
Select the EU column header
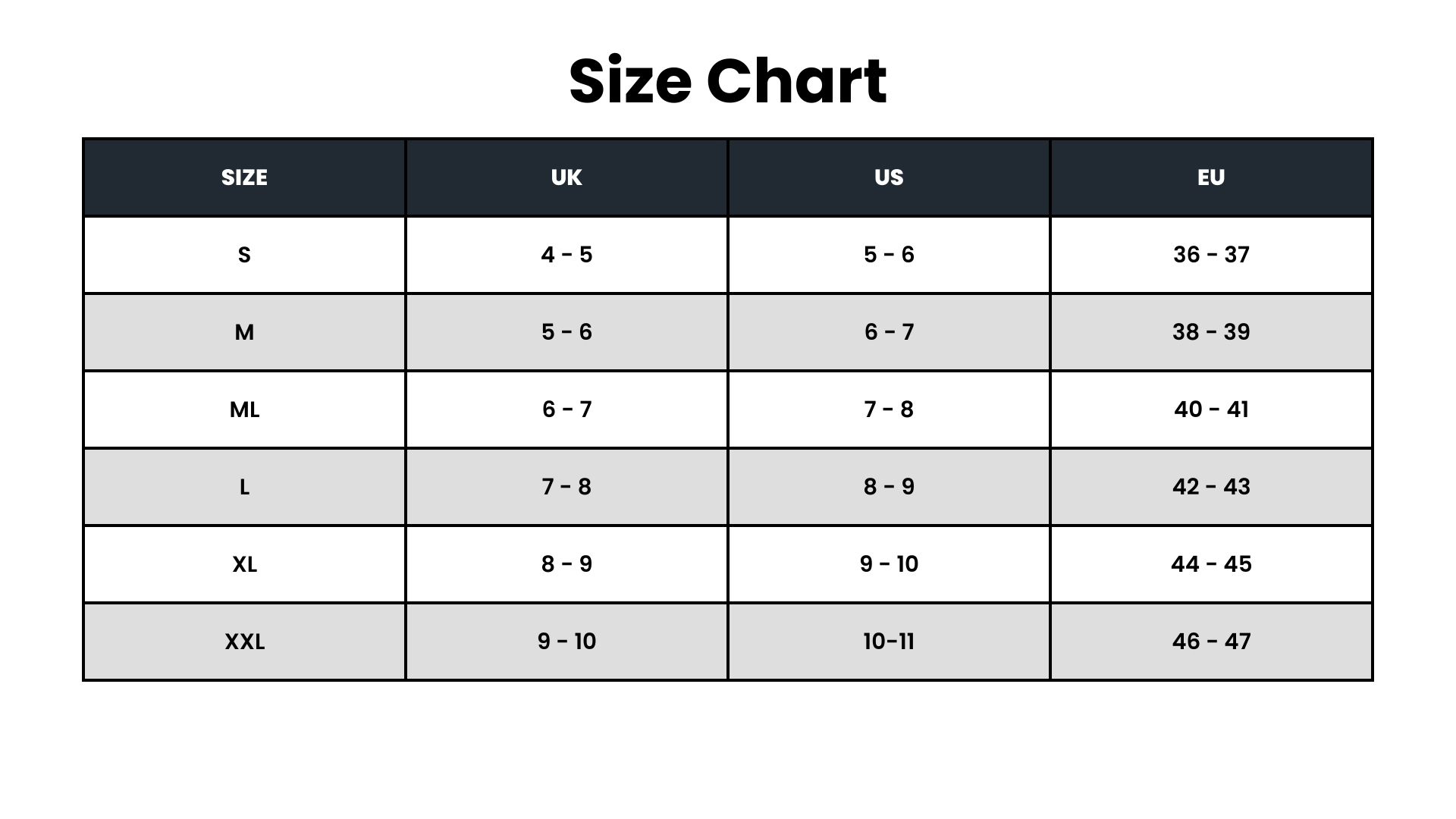point(1211,177)
